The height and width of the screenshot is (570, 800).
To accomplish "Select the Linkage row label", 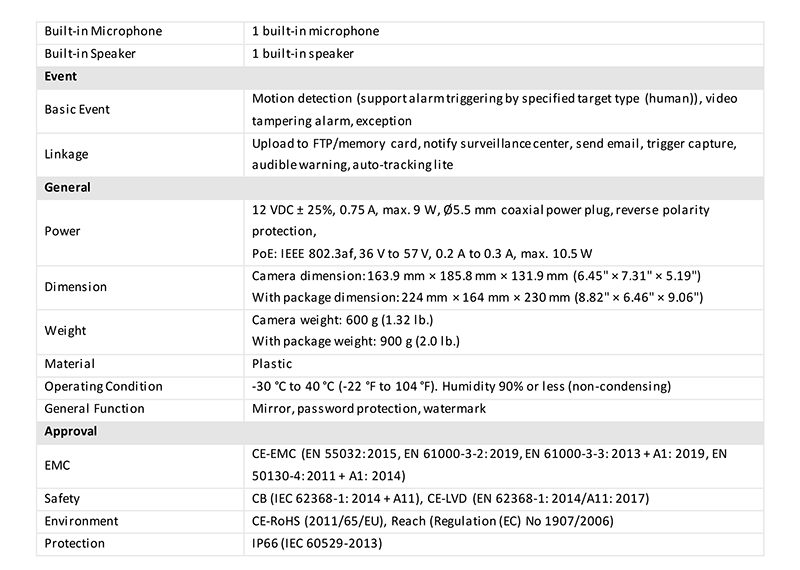I will [67, 154].
